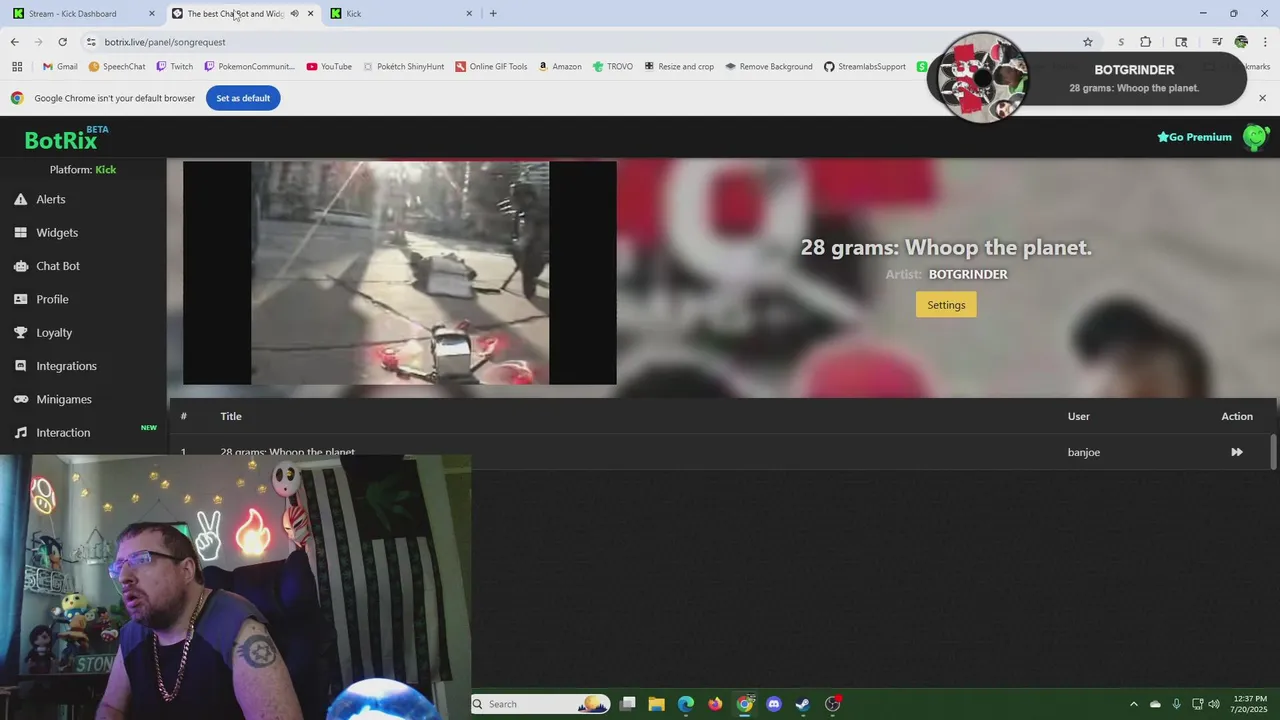
Task: Click the Title column header
Action: coord(231,416)
